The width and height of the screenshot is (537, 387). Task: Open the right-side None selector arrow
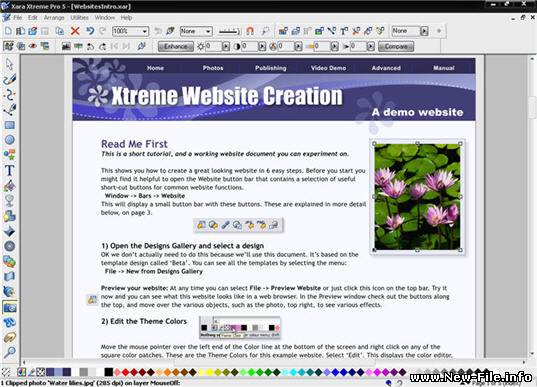point(424,31)
